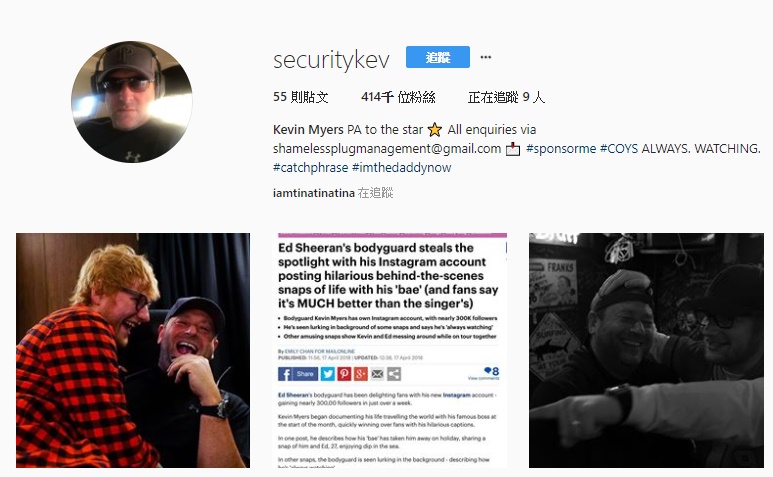
Task: Open the three-dot options menu
Action: click(486, 57)
